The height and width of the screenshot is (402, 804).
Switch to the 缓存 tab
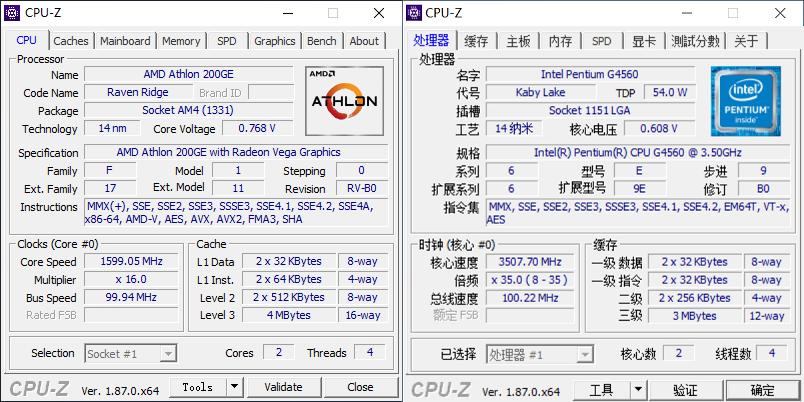pyautogui.click(x=476, y=41)
